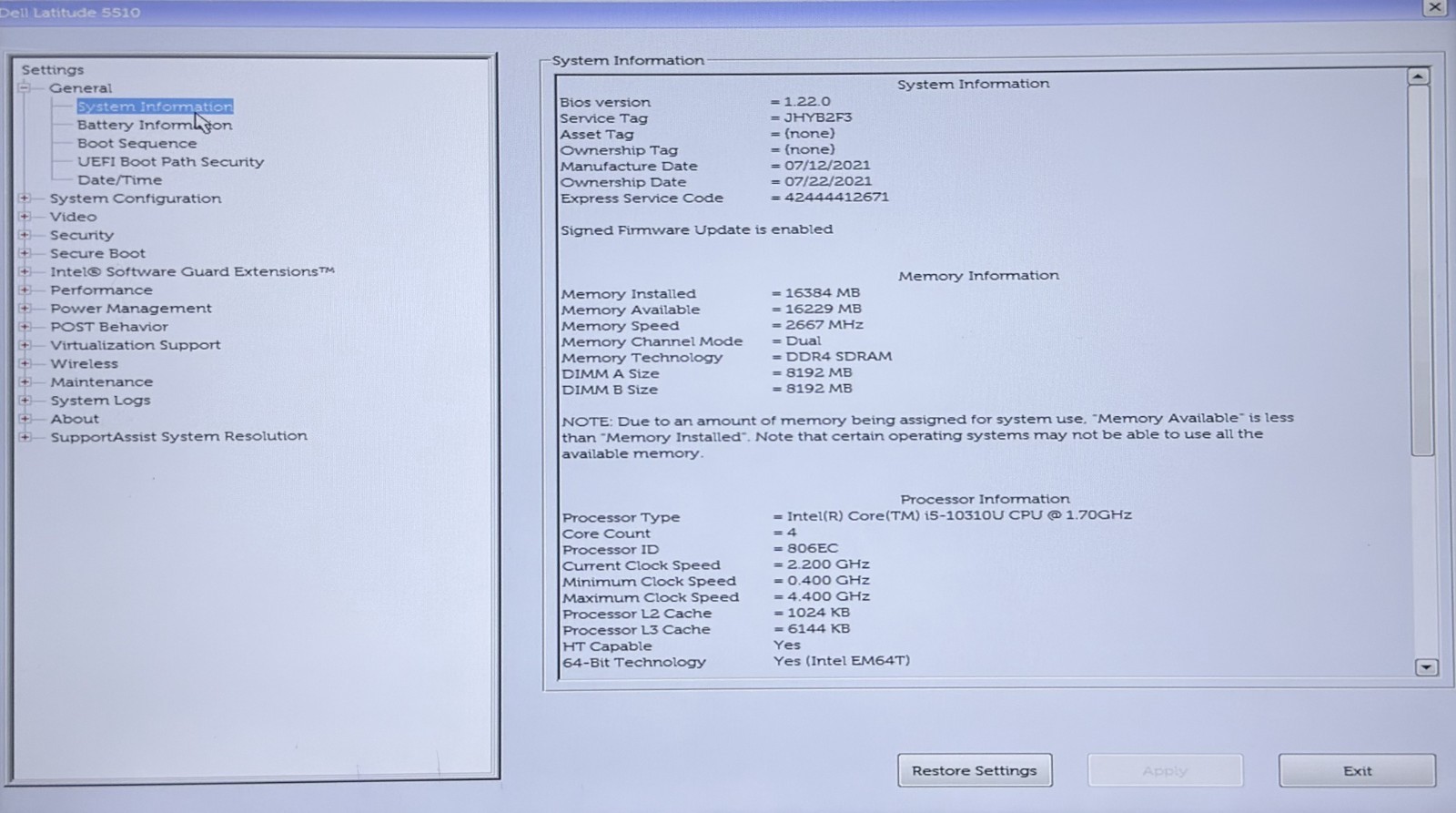
Task: Expand SupportAssist System Resolution node
Action: pyautogui.click(x=25, y=437)
